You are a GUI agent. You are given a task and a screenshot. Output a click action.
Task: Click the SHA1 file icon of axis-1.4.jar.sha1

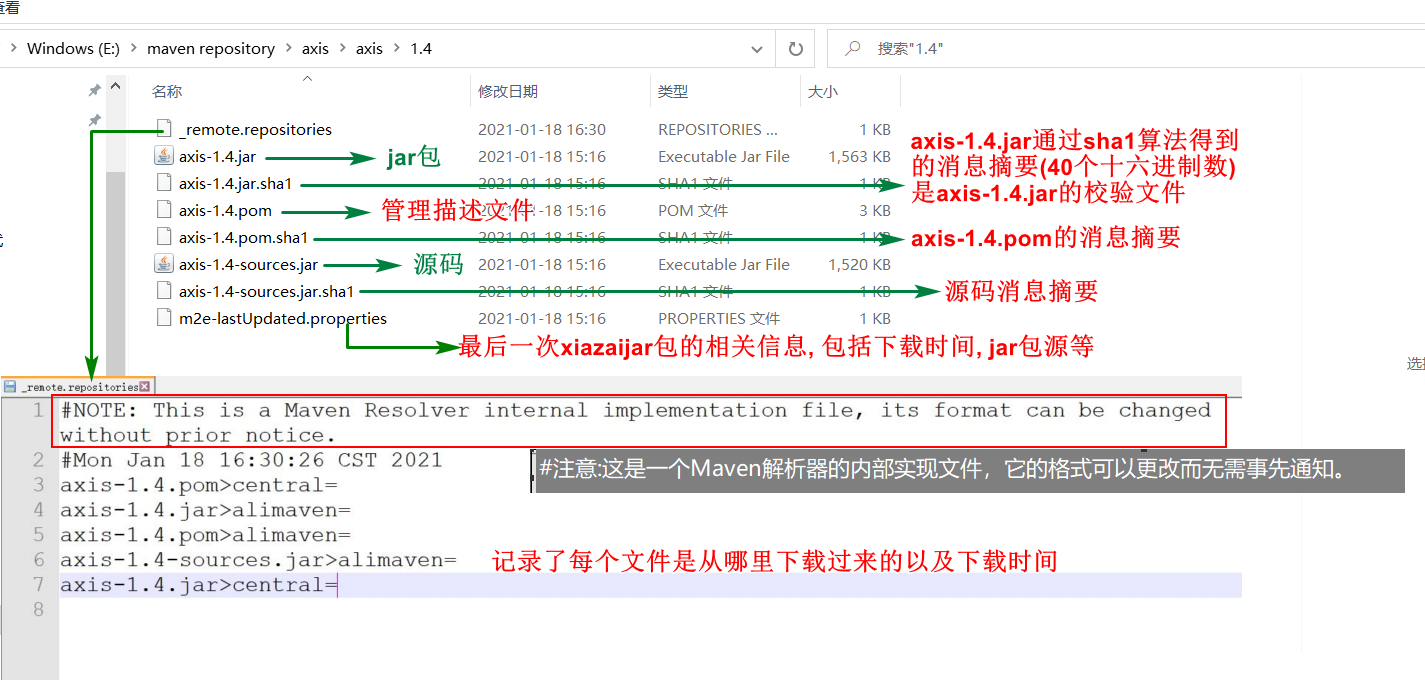163,183
